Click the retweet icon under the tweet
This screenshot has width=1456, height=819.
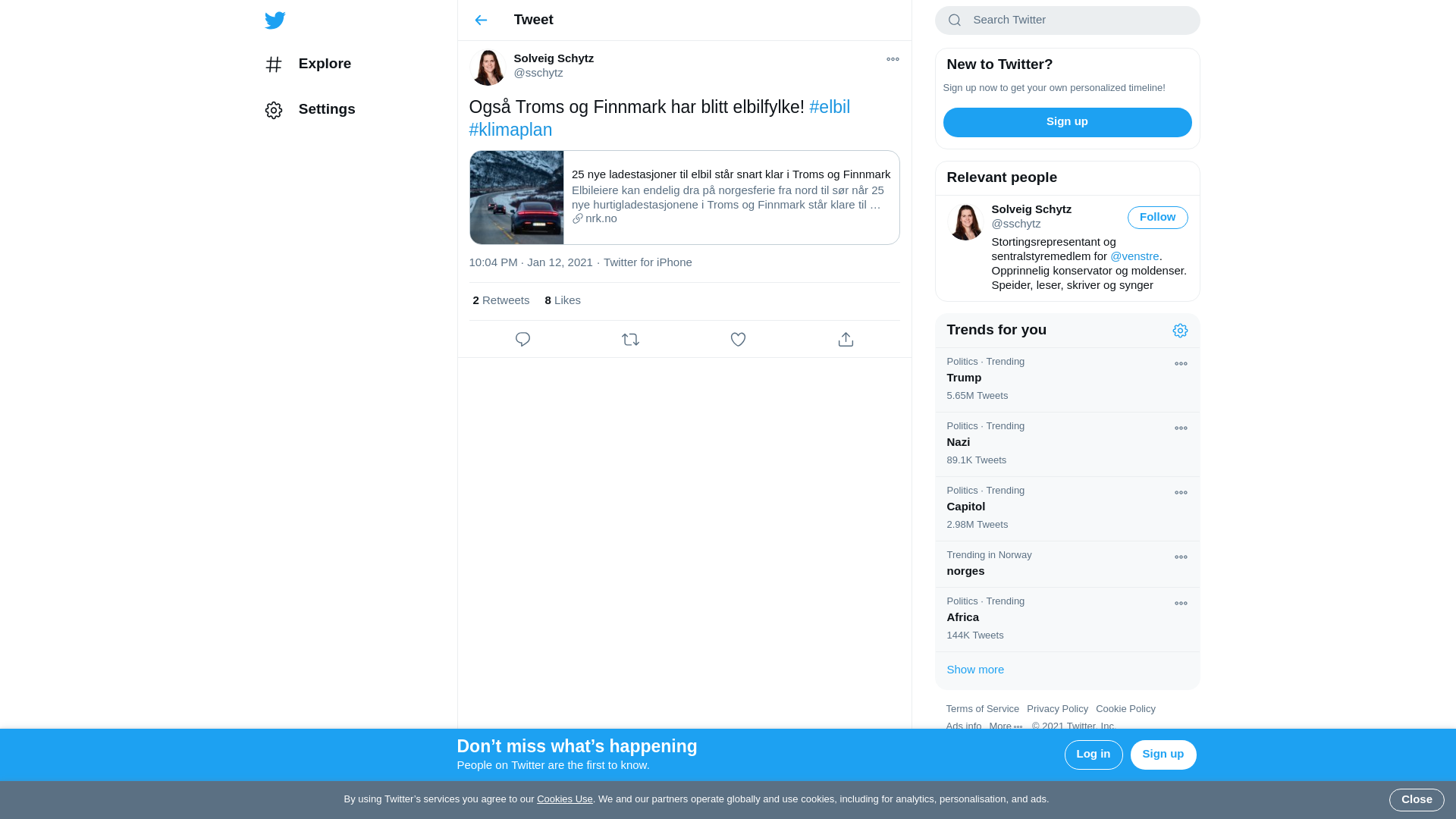[630, 340]
